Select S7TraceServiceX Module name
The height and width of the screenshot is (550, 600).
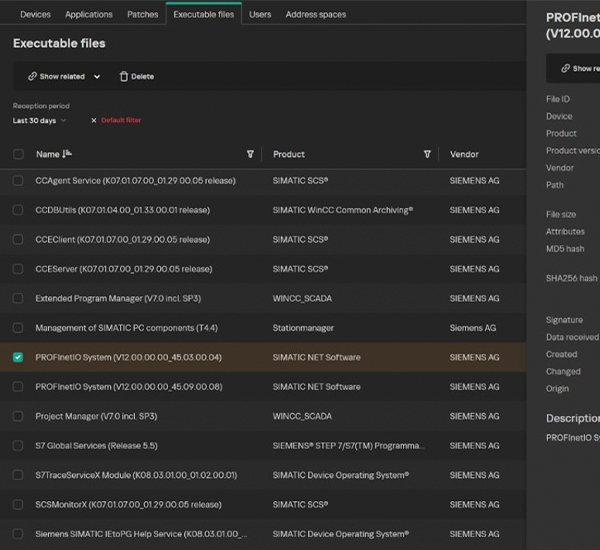click(136, 475)
